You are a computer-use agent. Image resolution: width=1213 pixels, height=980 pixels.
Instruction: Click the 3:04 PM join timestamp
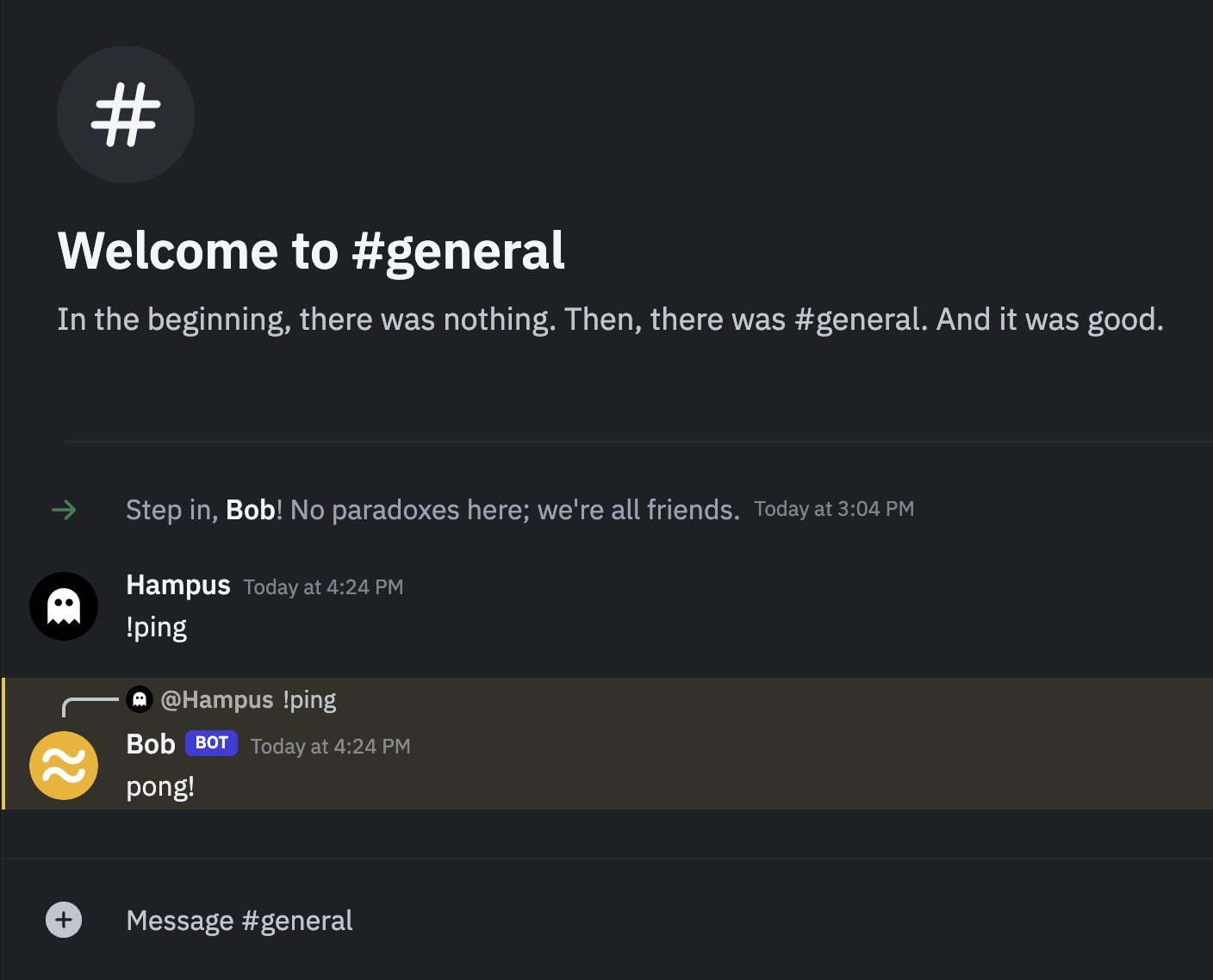point(834,509)
